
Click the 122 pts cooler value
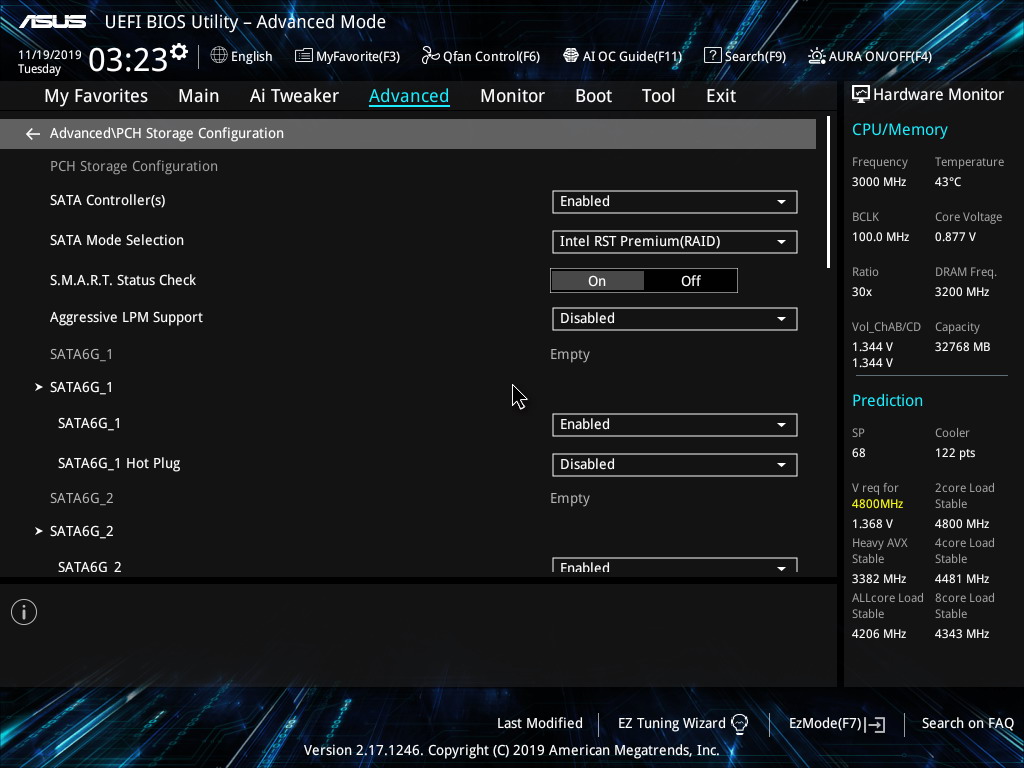pos(955,453)
